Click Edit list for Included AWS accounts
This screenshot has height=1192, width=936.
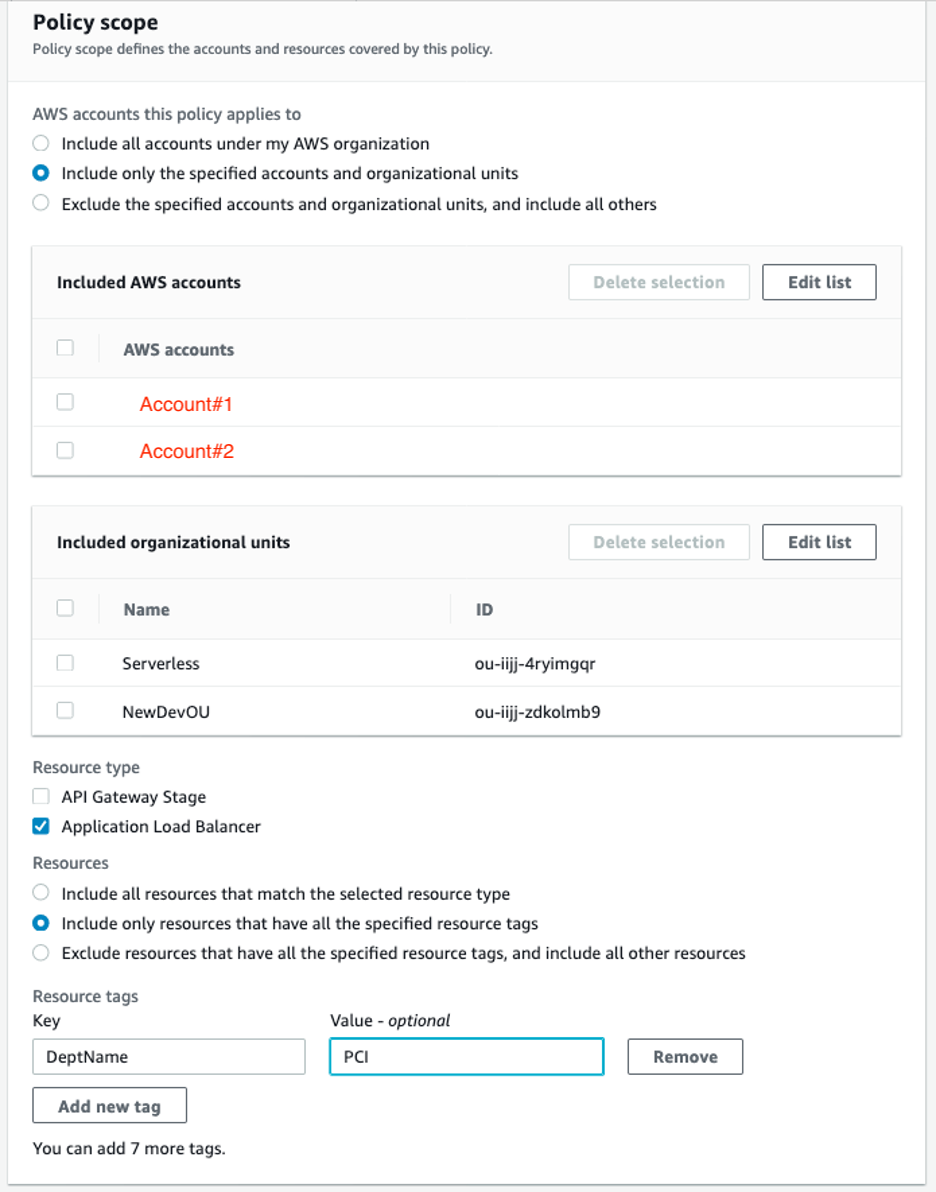pyautogui.click(x=819, y=282)
